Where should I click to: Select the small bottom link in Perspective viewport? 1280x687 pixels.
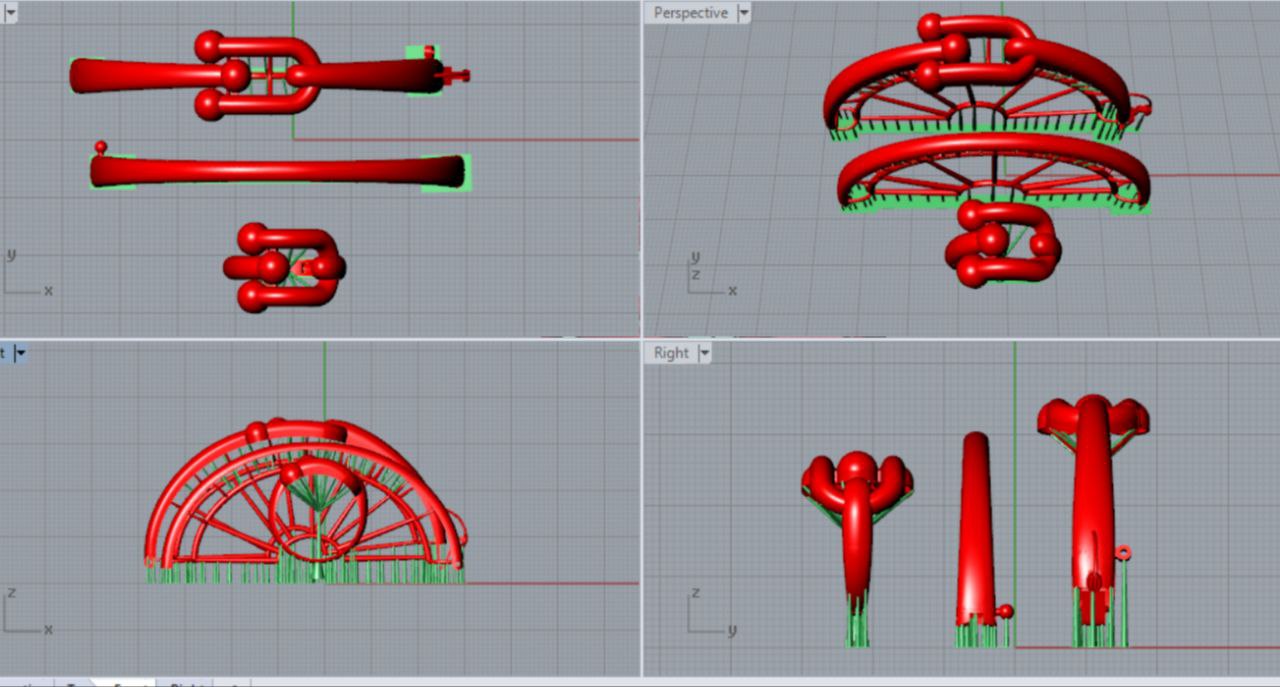tap(1000, 245)
